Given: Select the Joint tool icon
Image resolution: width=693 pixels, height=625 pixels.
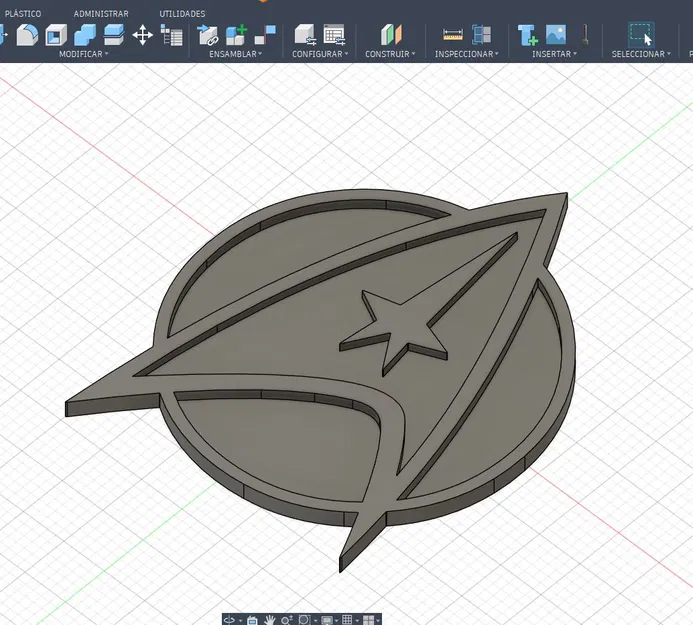Looking at the screenshot, I should [265, 35].
